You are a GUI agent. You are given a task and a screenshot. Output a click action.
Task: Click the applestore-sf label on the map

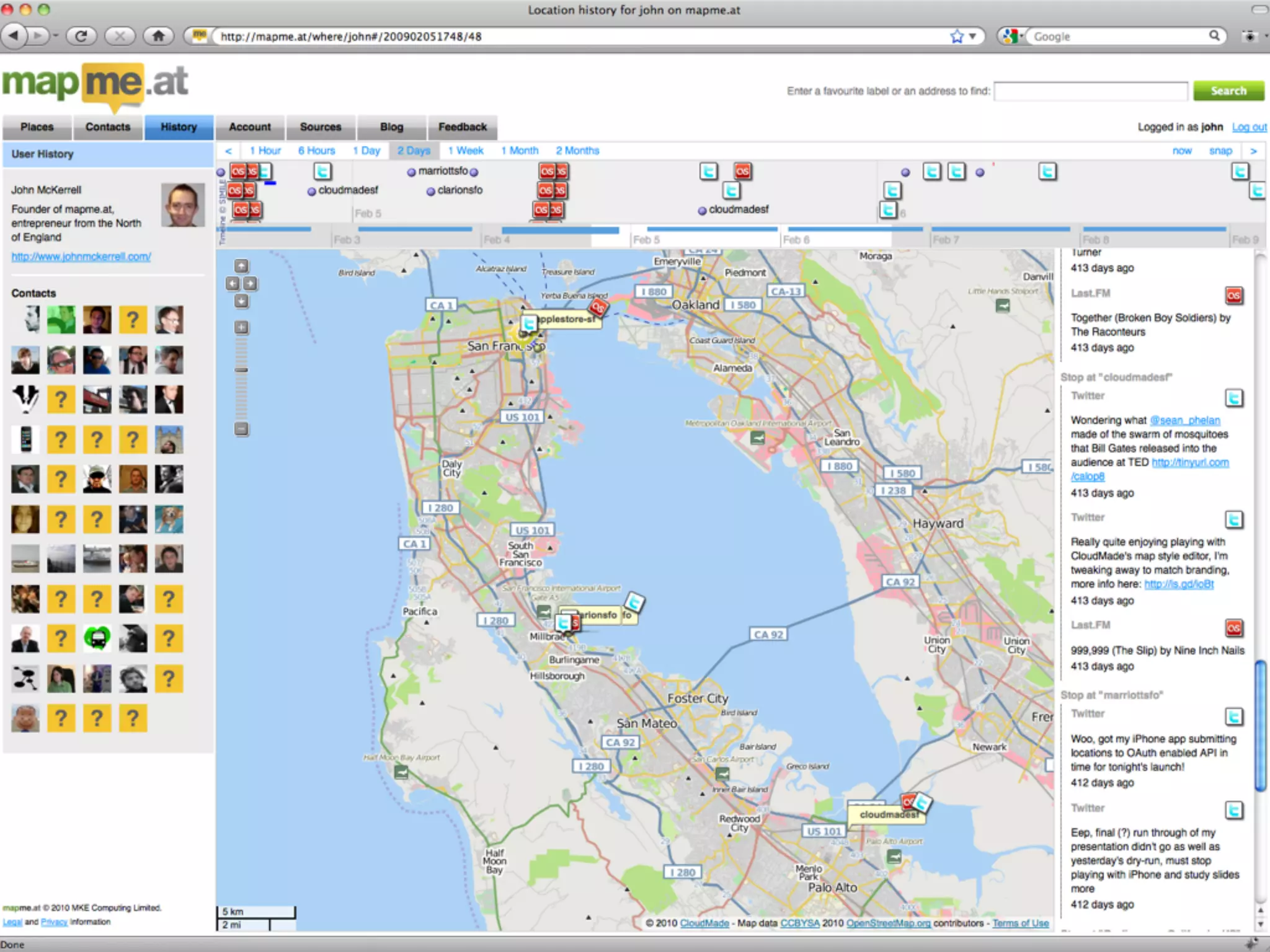(x=567, y=319)
